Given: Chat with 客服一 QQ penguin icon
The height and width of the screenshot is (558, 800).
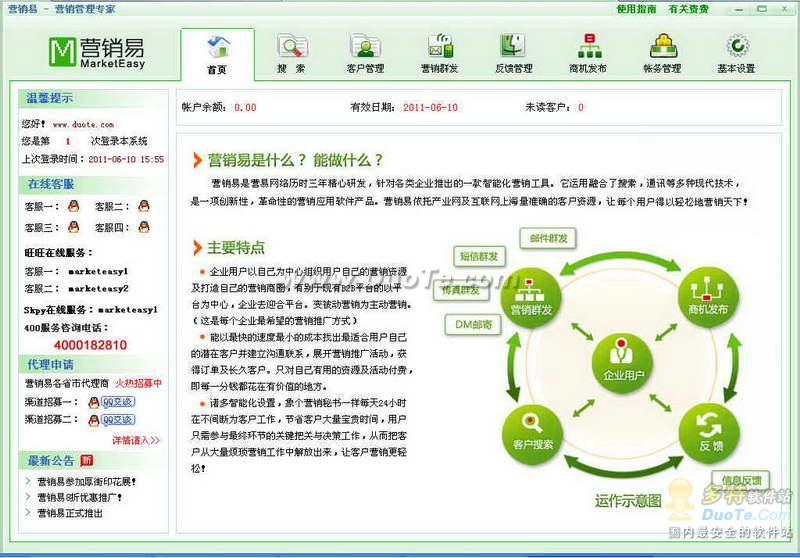Looking at the screenshot, I should click(73, 206).
